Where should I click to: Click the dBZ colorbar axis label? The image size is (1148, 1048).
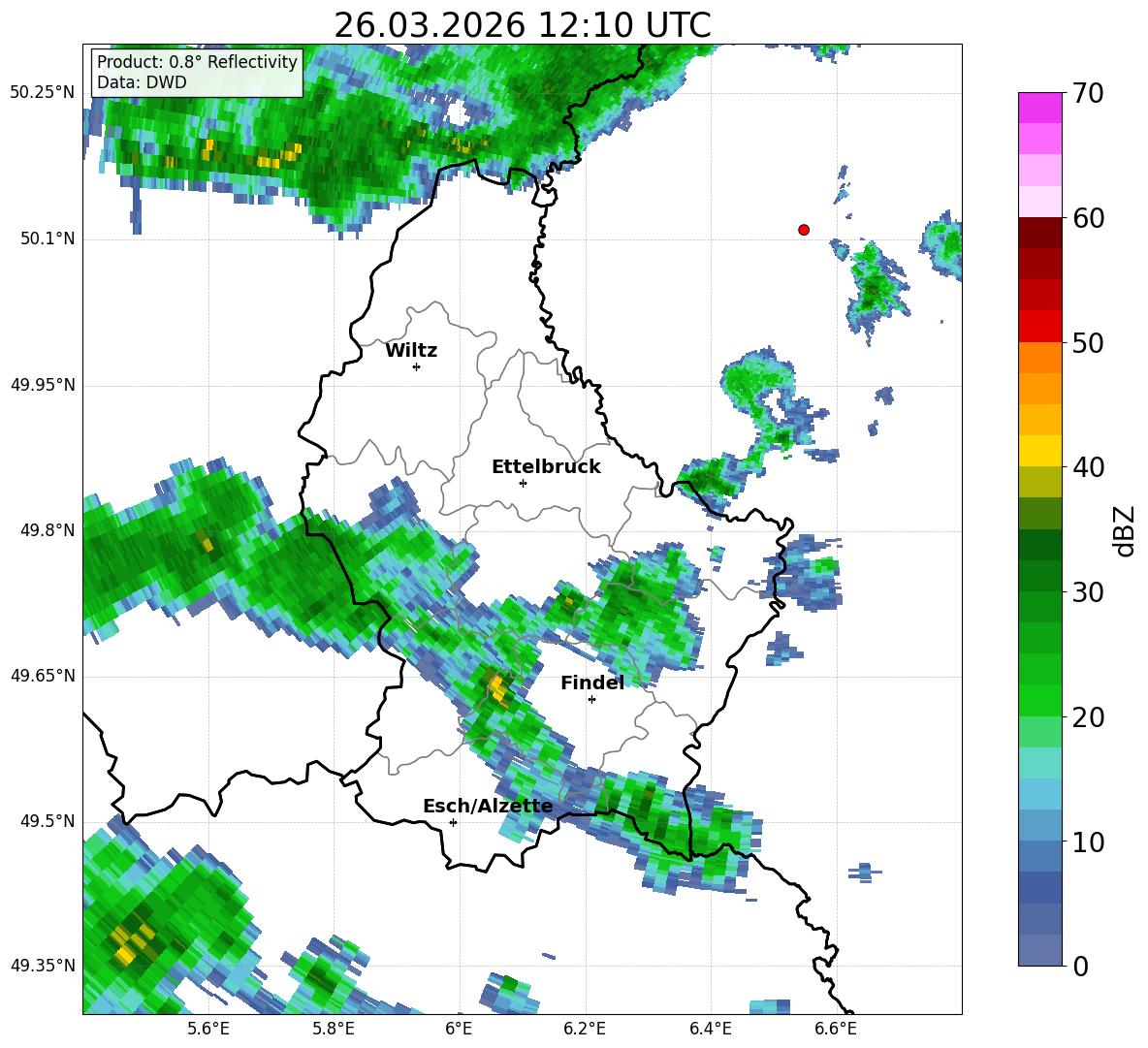[1124, 530]
